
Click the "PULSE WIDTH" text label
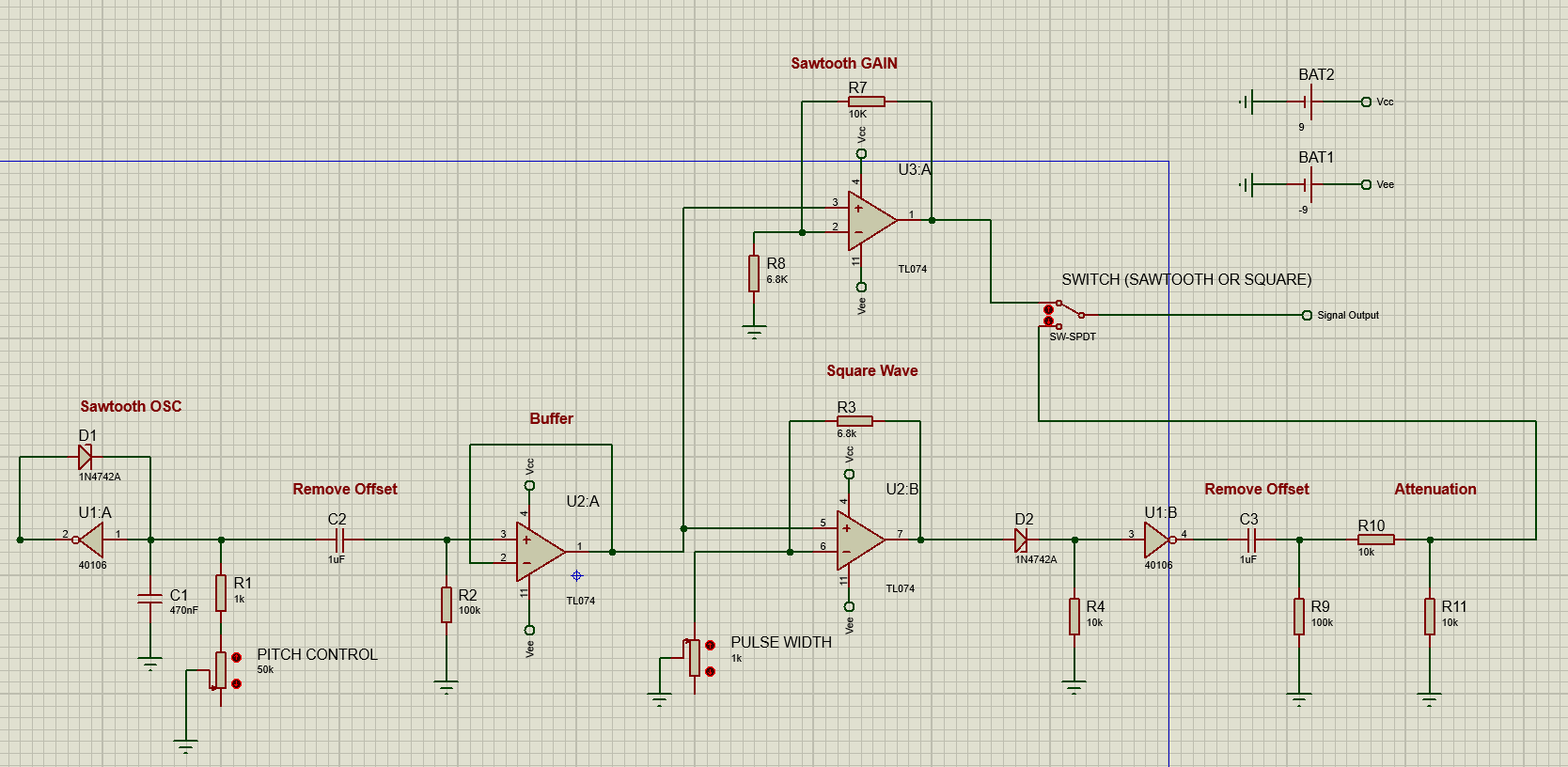[781, 642]
